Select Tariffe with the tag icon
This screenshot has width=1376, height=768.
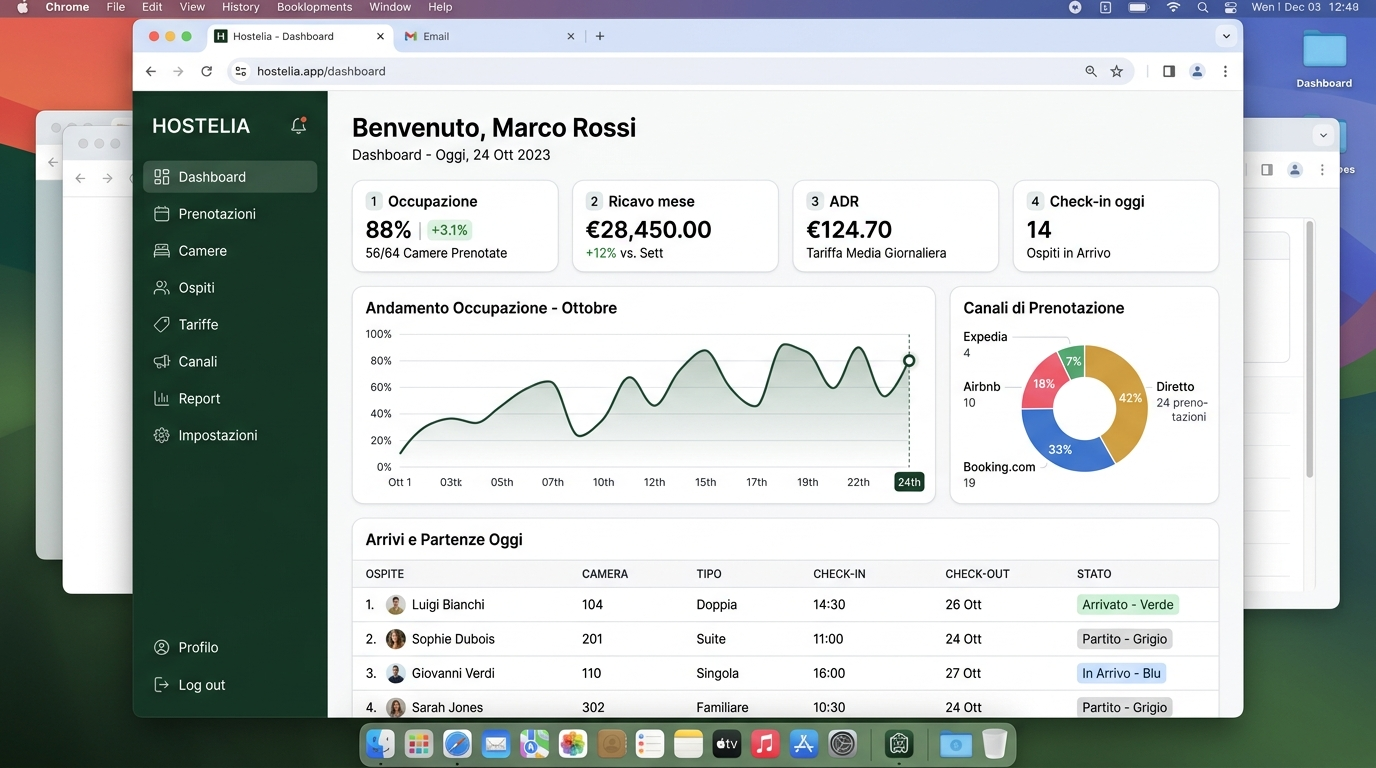click(230, 325)
